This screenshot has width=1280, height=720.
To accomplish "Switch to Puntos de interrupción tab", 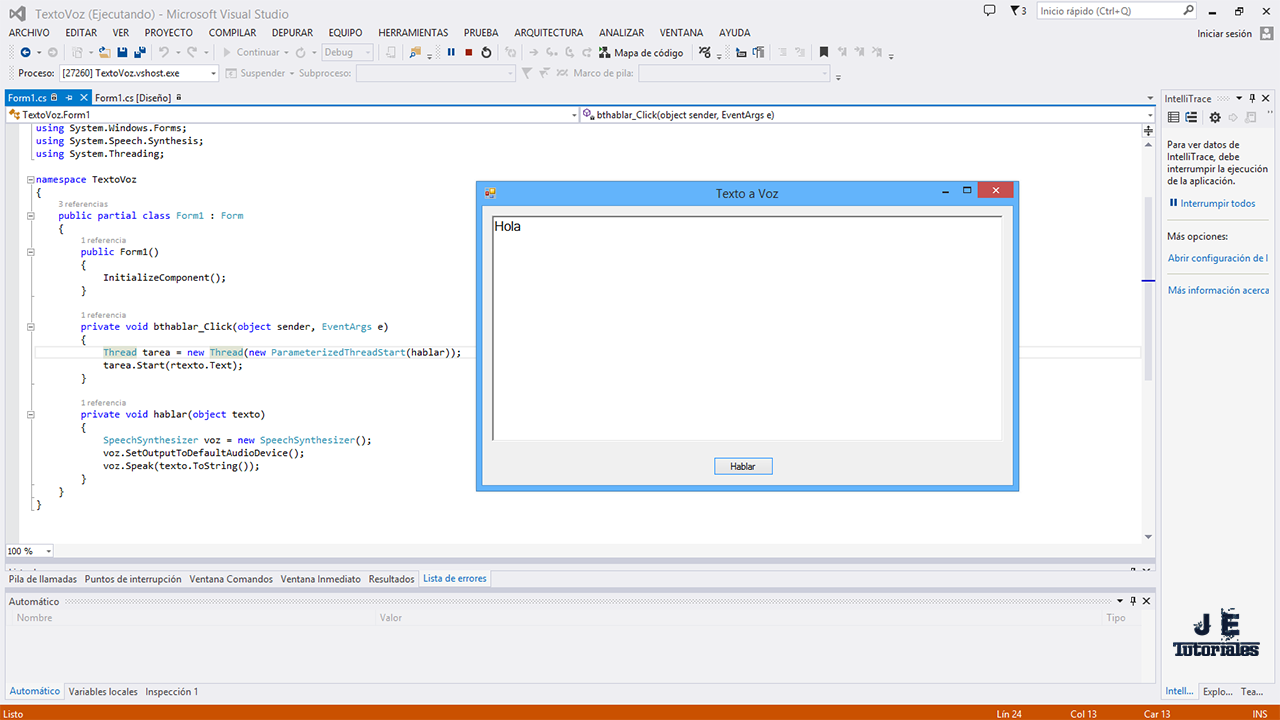I will (133, 579).
